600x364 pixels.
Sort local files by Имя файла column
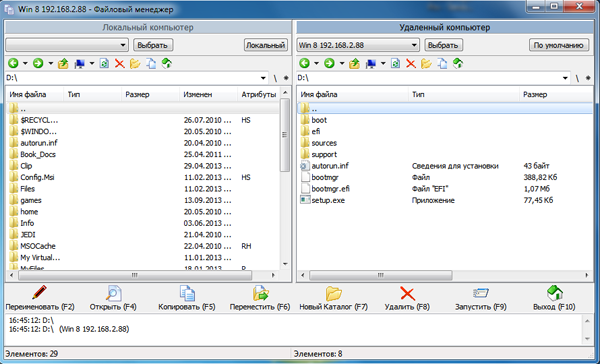tap(35, 94)
